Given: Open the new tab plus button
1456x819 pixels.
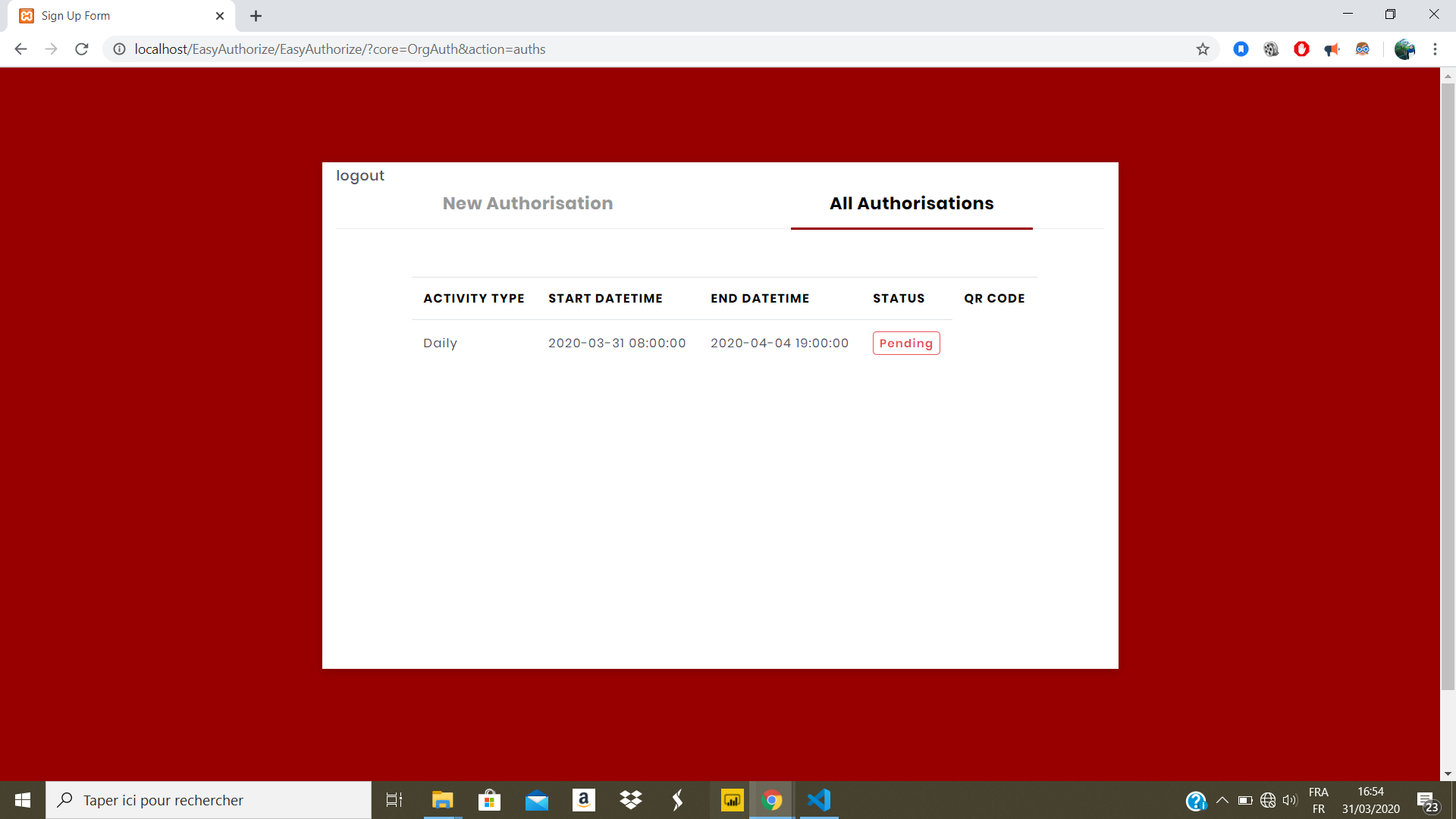Looking at the screenshot, I should click(256, 16).
